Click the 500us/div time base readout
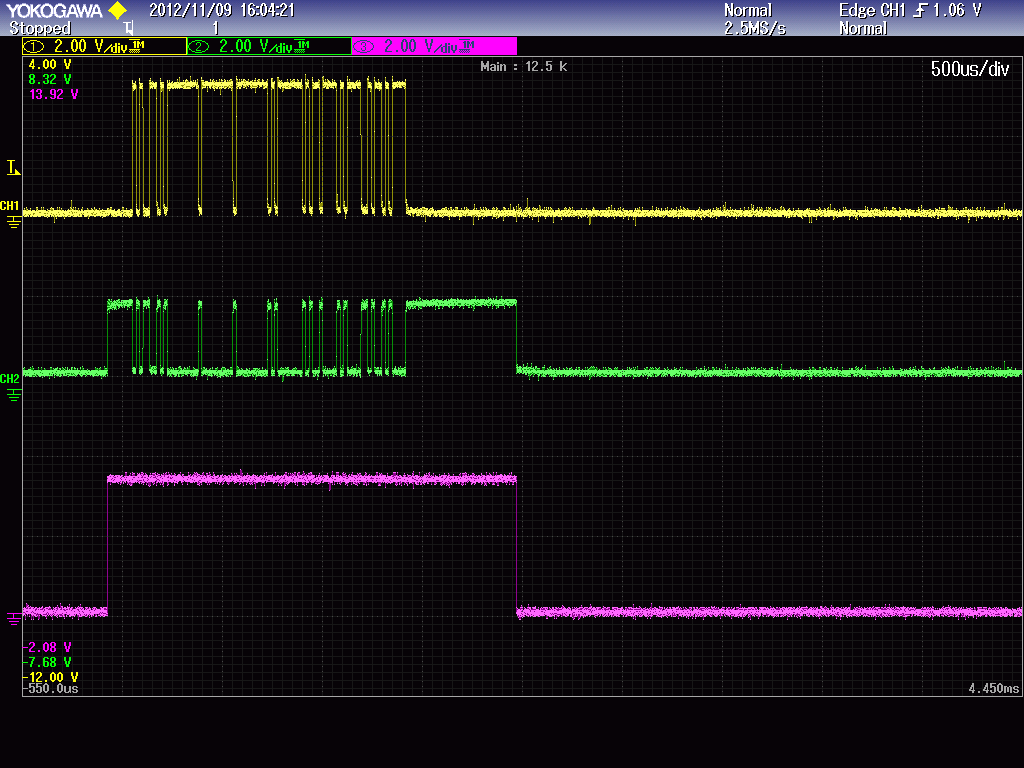 pyautogui.click(x=970, y=69)
